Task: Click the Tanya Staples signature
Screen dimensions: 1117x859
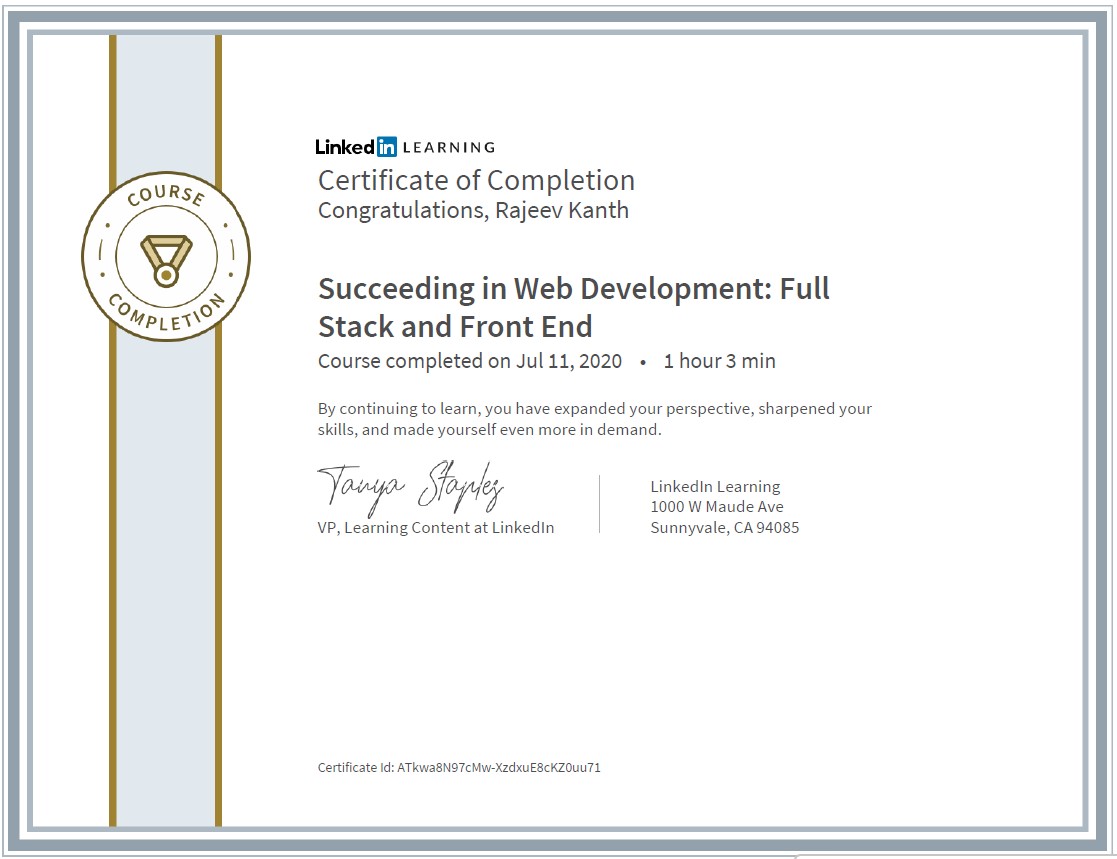Action: pyautogui.click(x=410, y=488)
